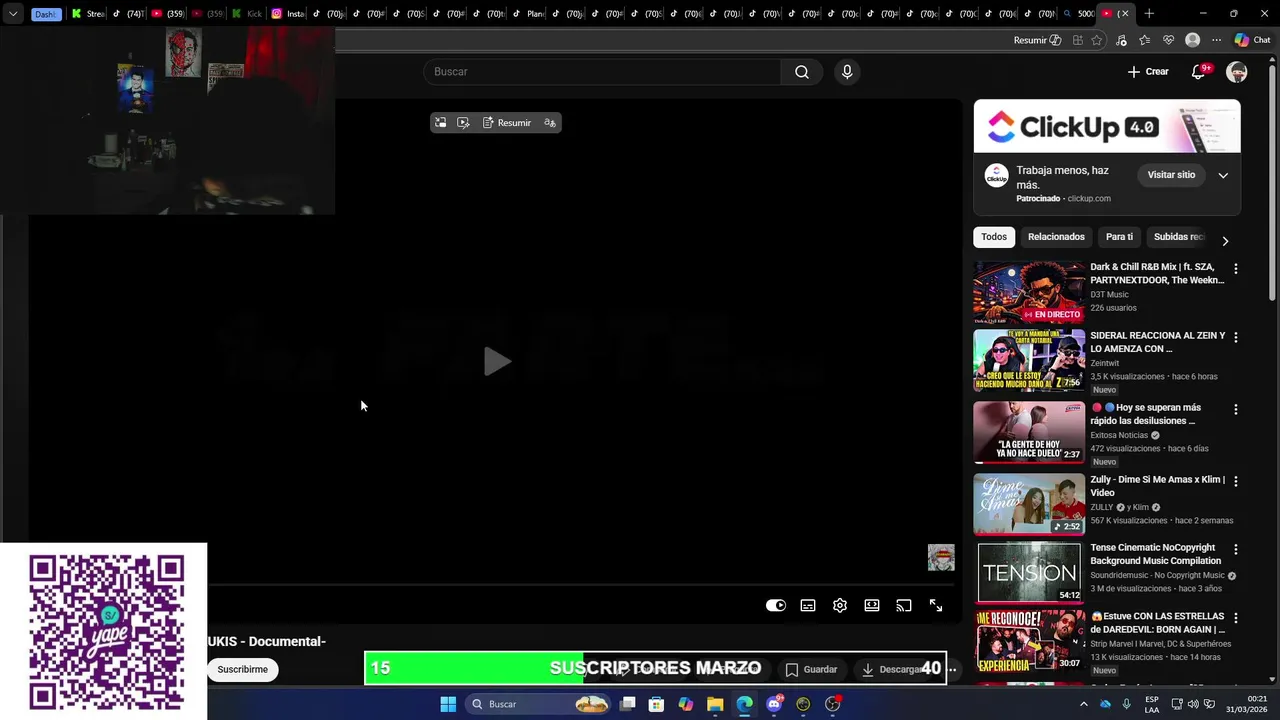Switch to the Insta browser tab

point(288,14)
